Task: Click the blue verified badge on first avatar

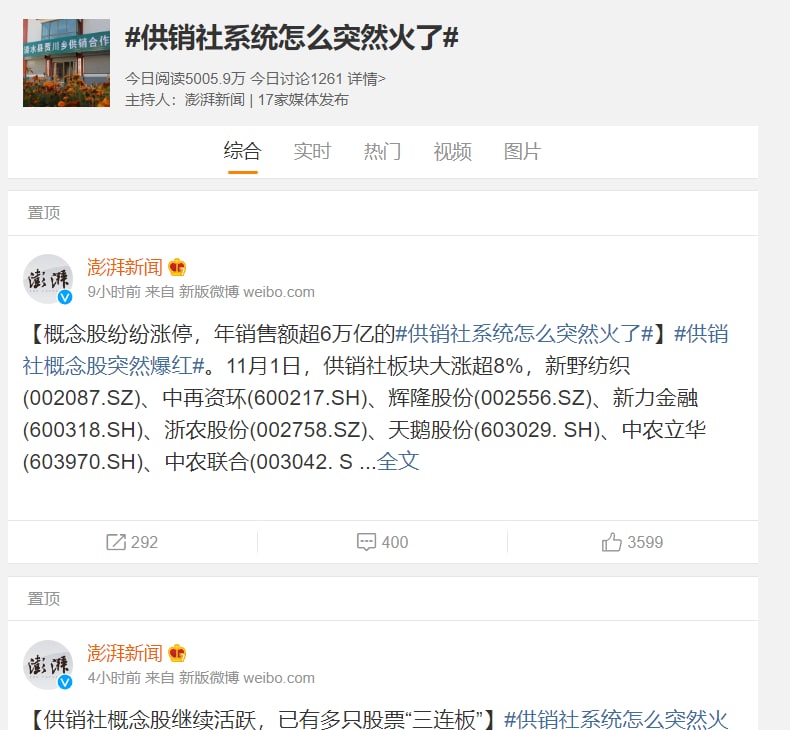Action: pos(65,297)
